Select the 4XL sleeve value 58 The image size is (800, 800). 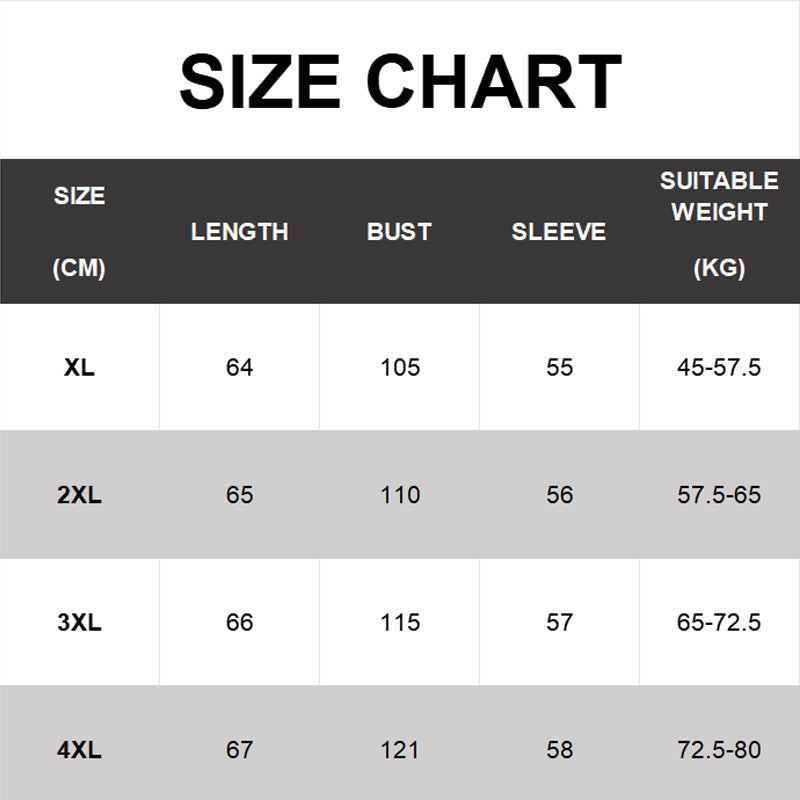click(x=560, y=750)
